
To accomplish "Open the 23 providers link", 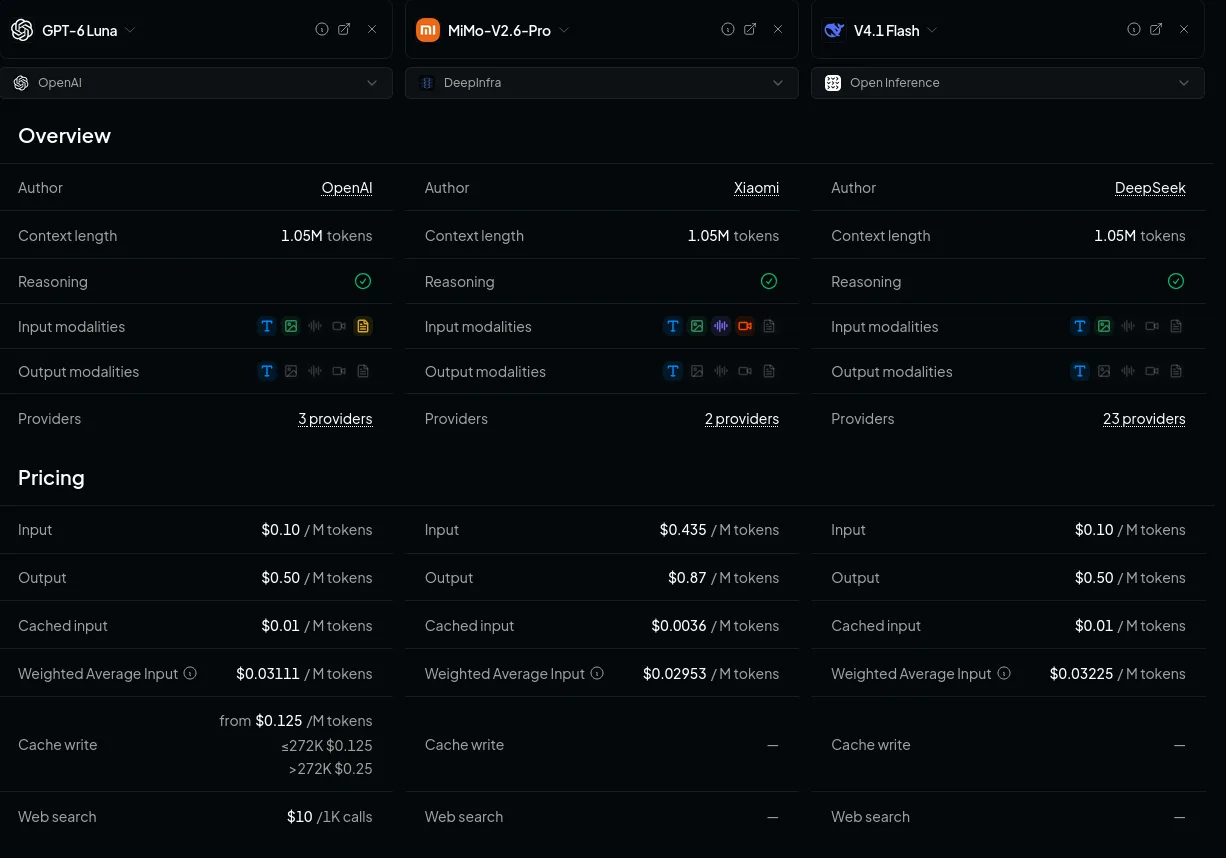I will [1144, 419].
